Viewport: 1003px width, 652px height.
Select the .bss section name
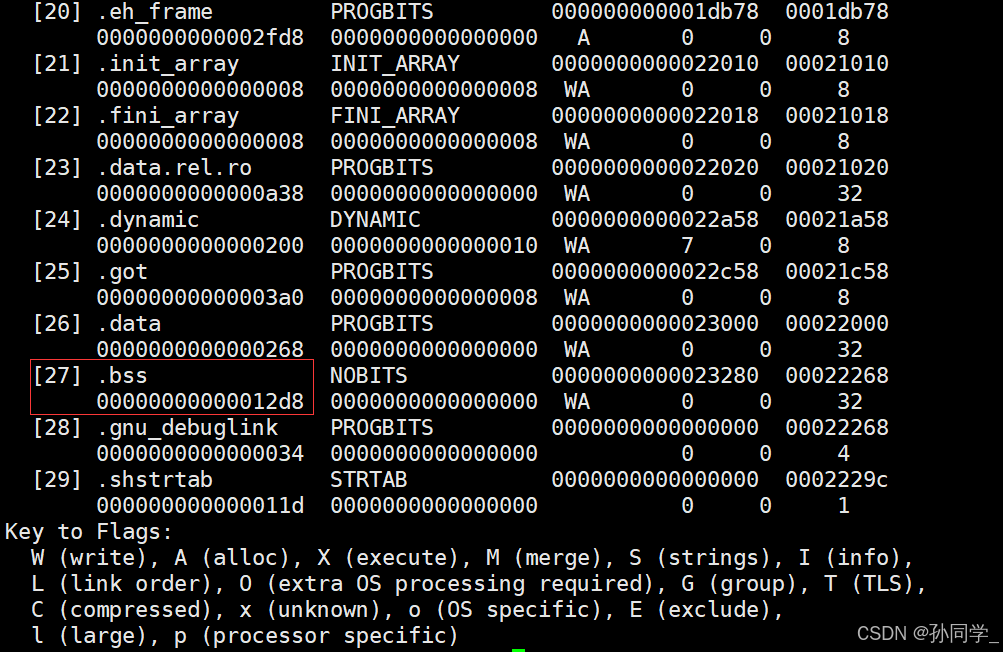[122, 376]
